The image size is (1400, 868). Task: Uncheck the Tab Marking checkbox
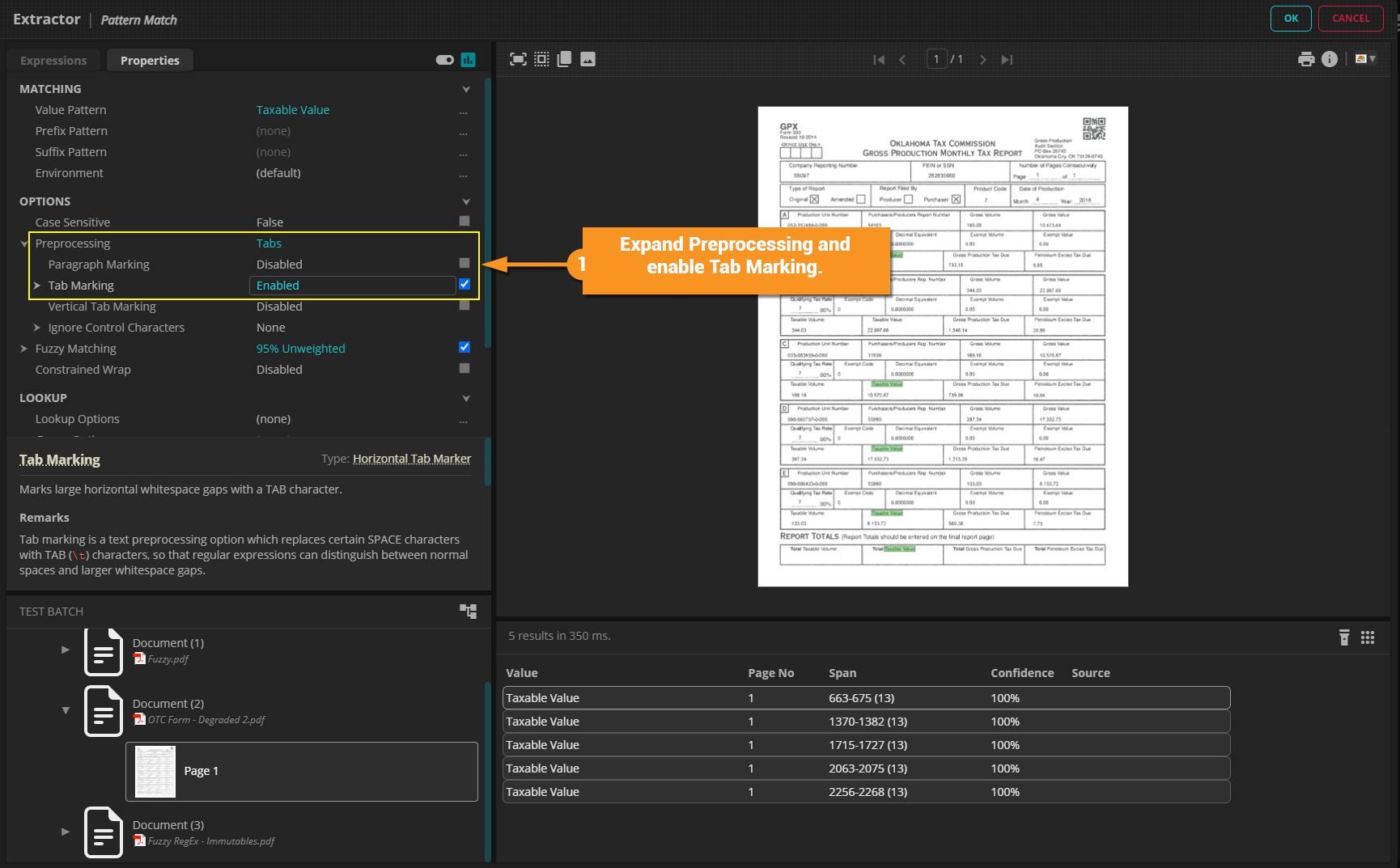coord(465,284)
